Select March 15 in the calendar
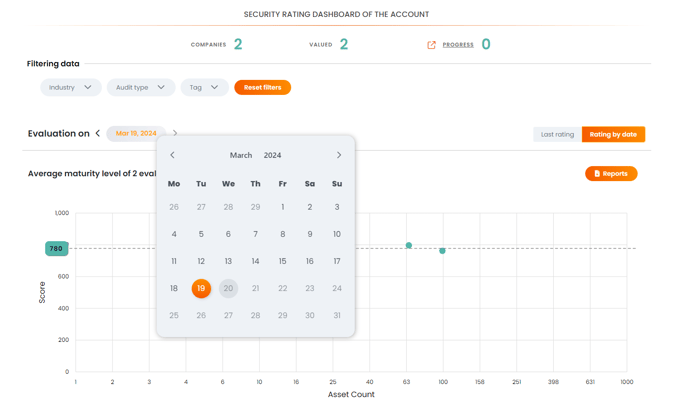 click(x=282, y=261)
